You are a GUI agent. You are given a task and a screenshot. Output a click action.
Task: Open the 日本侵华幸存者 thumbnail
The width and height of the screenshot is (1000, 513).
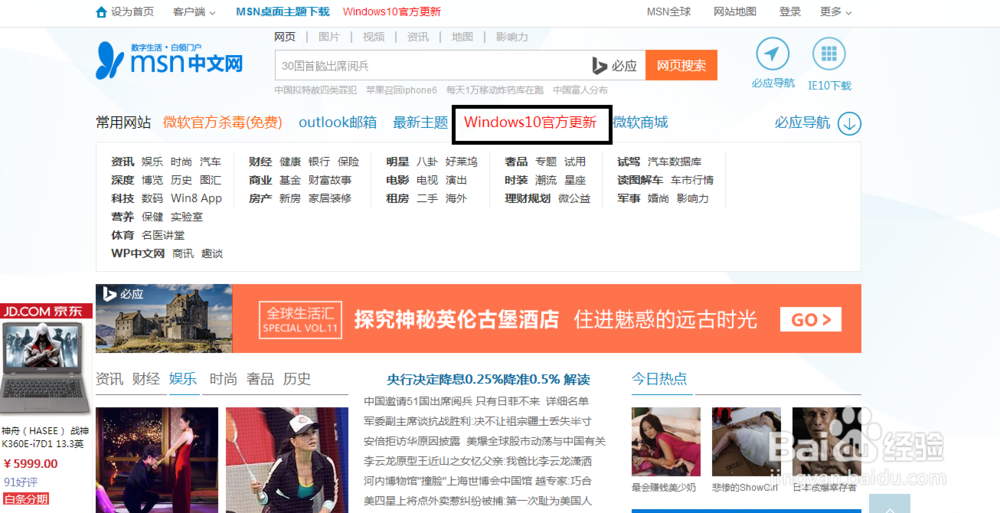(x=827, y=442)
